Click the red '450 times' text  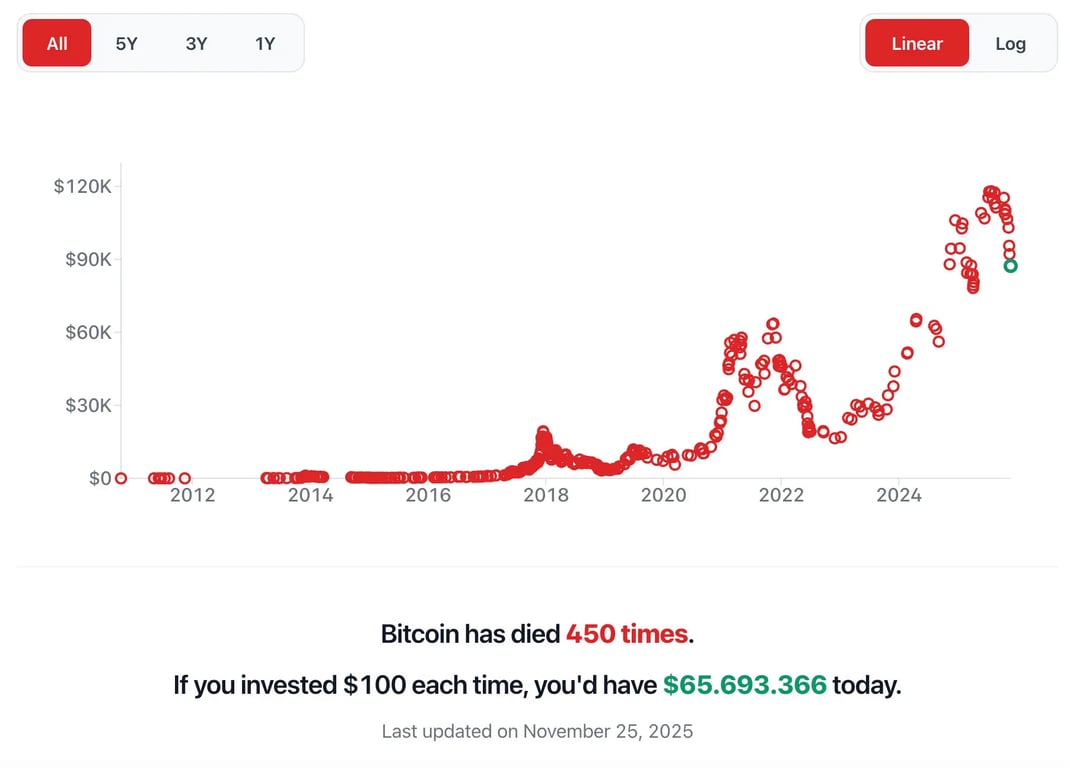point(627,633)
